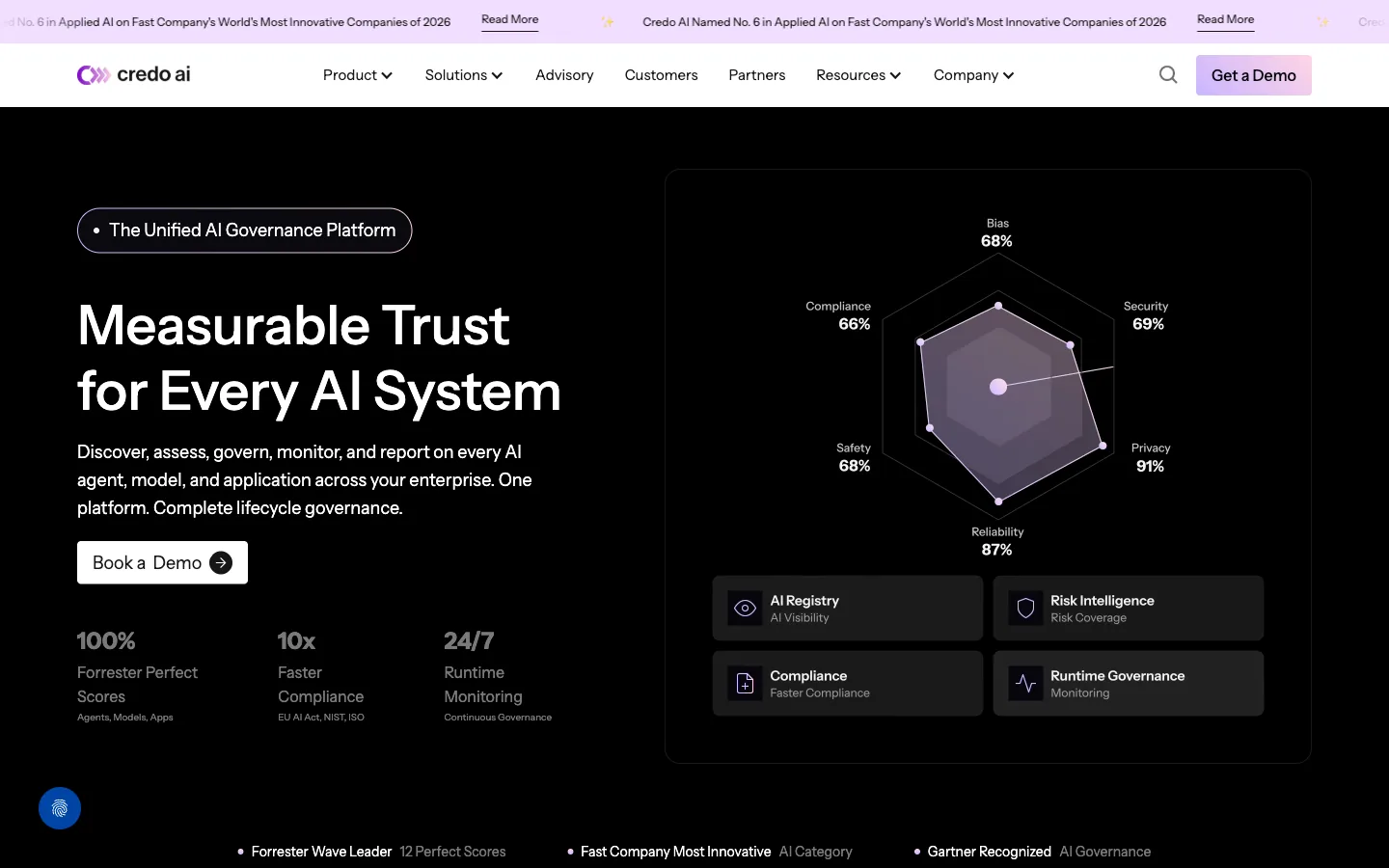This screenshot has width=1389, height=868.
Task: Open the search magnifier icon
Action: [x=1168, y=74]
